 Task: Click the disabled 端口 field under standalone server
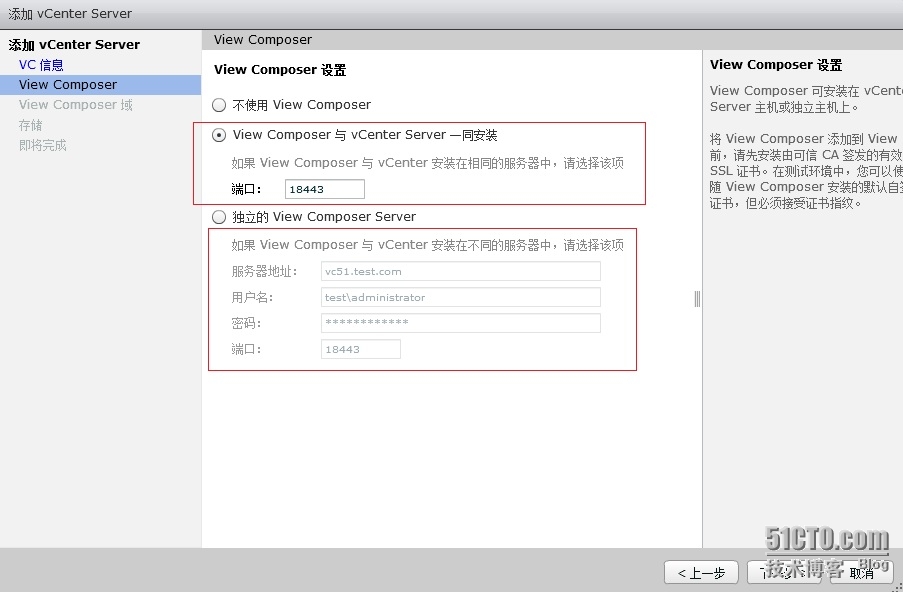[361, 349]
